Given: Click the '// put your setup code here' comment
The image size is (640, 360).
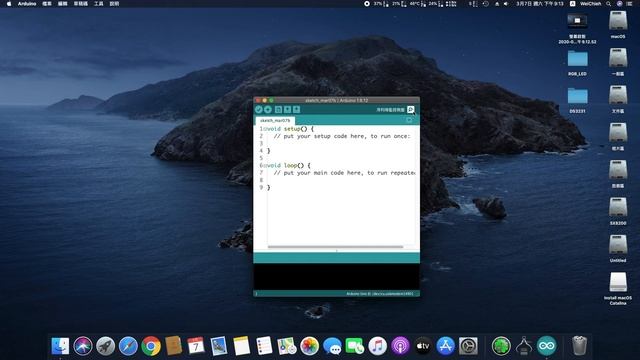Looking at the screenshot, I should click(x=342, y=136).
